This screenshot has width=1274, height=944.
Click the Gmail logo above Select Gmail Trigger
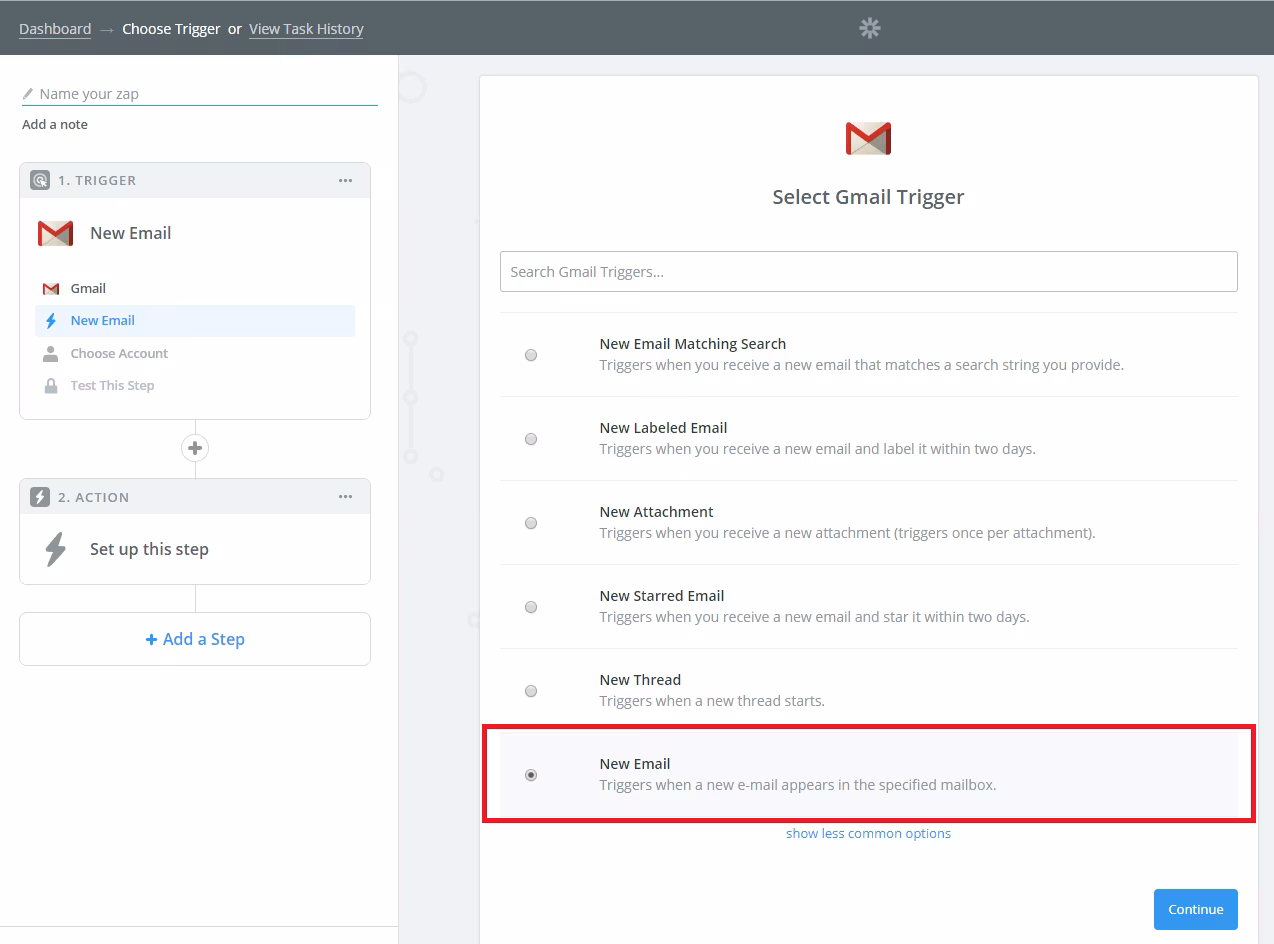click(868, 138)
